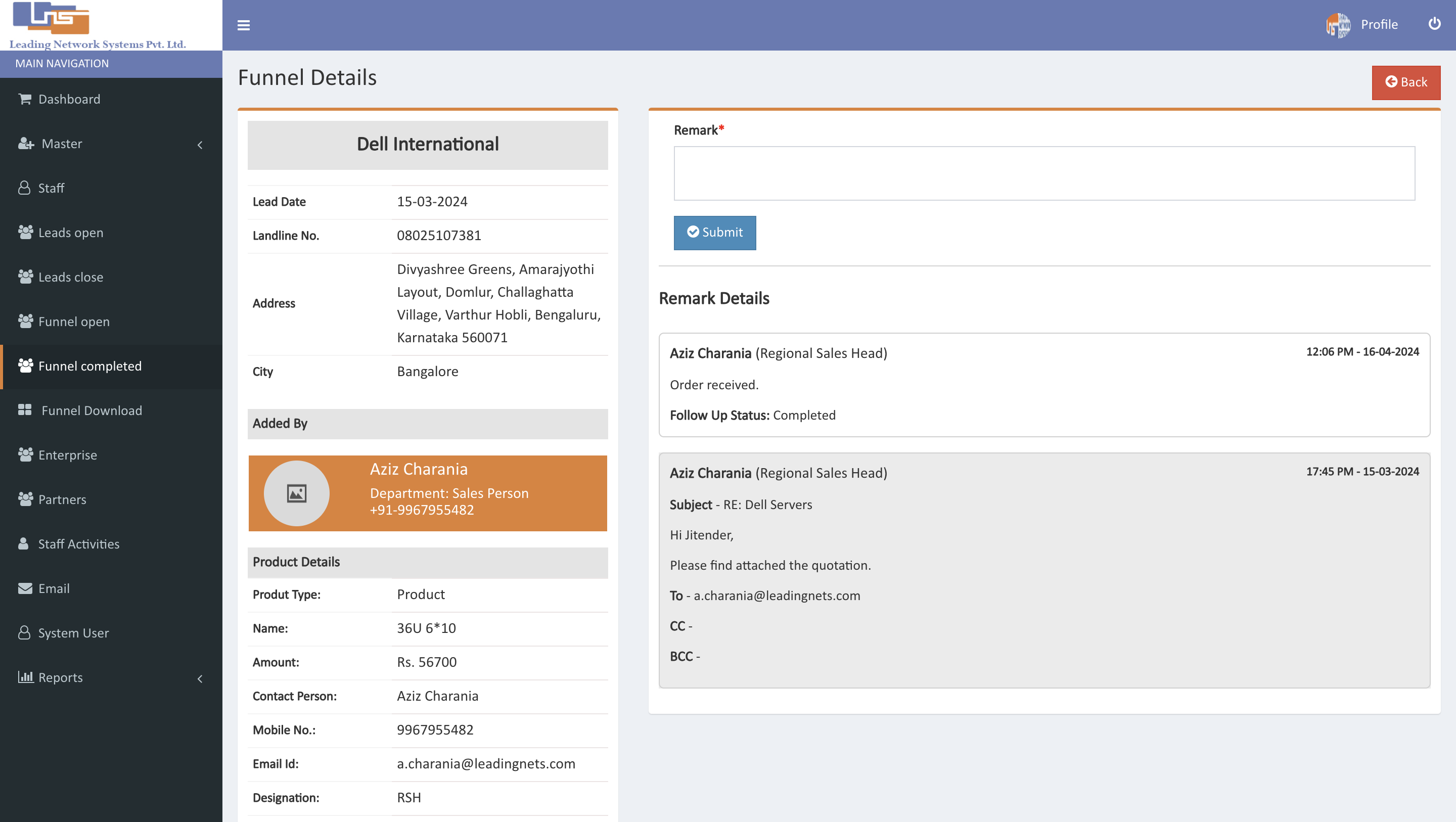Click Partners sidebar navigation item
Image resolution: width=1456 pixels, height=822 pixels.
(x=62, y=499)
